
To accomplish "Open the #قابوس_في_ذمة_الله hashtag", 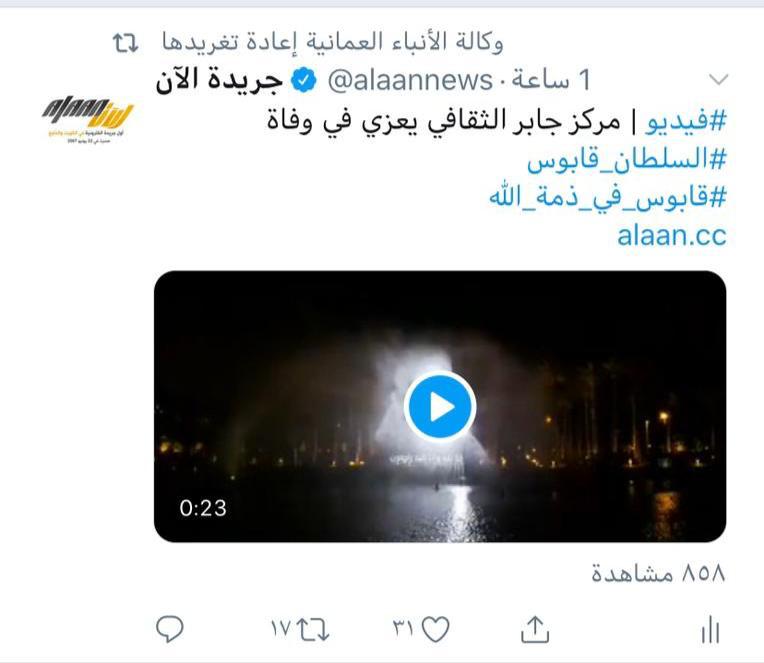I will [608, 197].
